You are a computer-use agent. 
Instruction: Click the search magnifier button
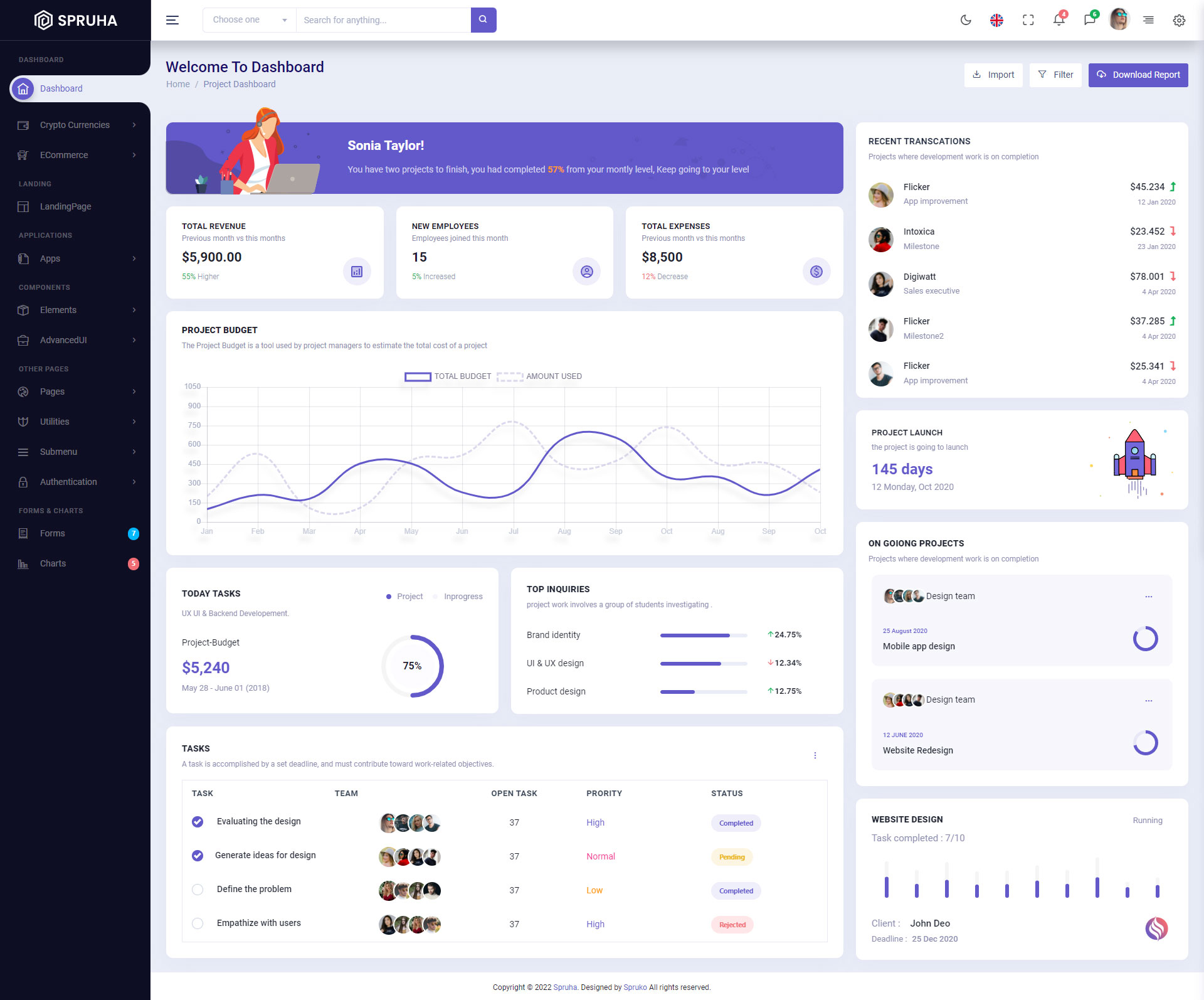coord(483,20)
